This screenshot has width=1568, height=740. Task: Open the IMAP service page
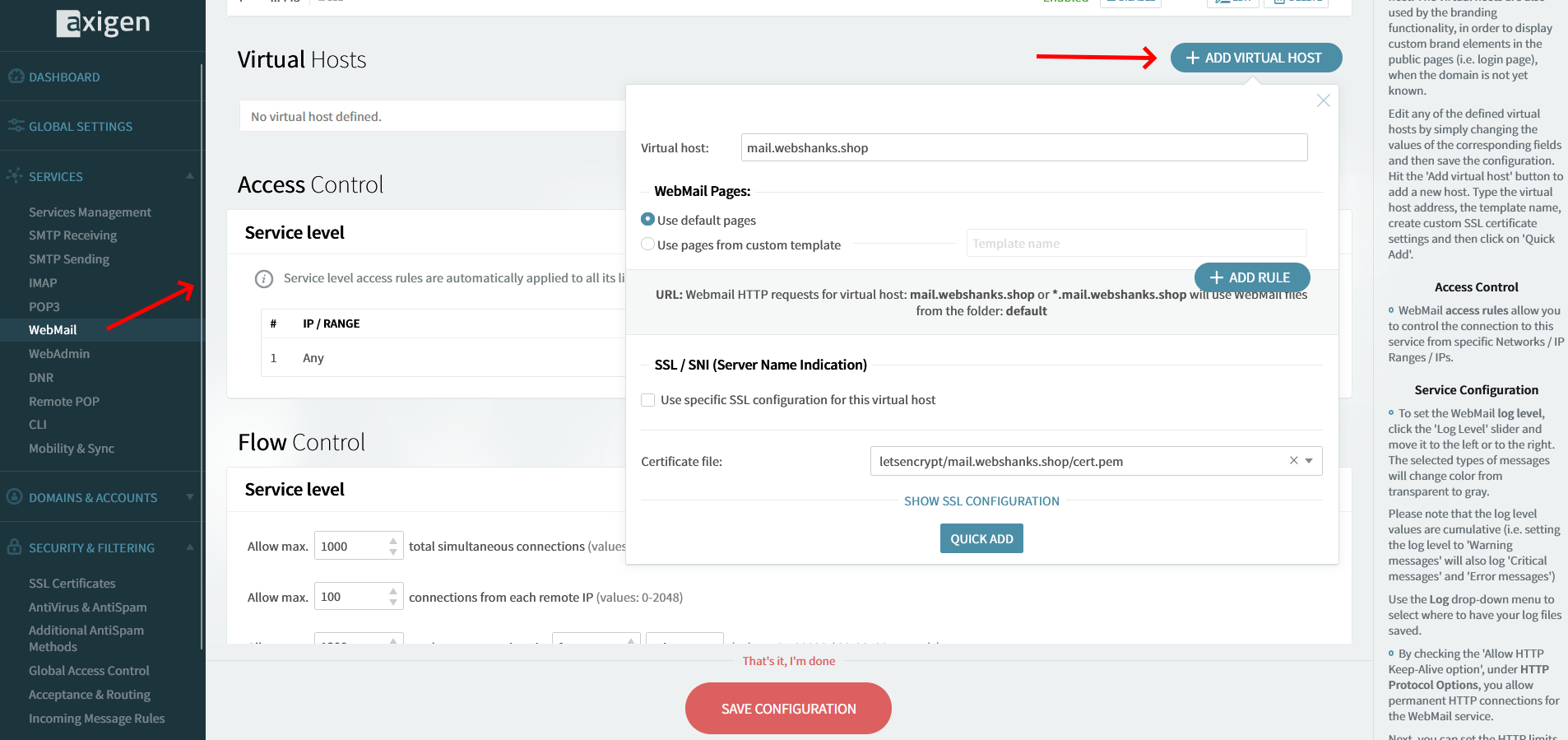[x=43, y=283]
